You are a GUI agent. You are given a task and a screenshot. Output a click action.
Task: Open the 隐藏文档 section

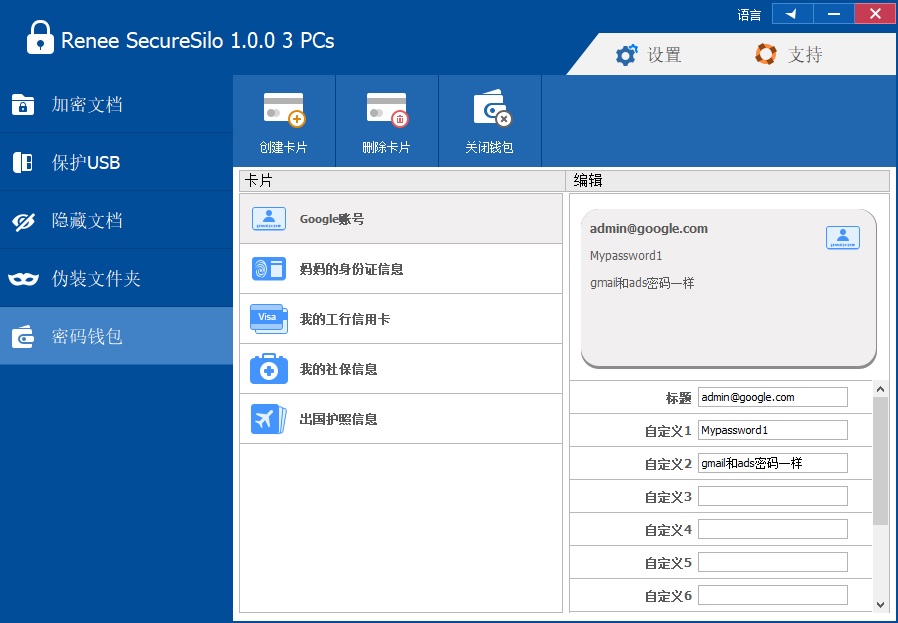(x=116, y=220)
